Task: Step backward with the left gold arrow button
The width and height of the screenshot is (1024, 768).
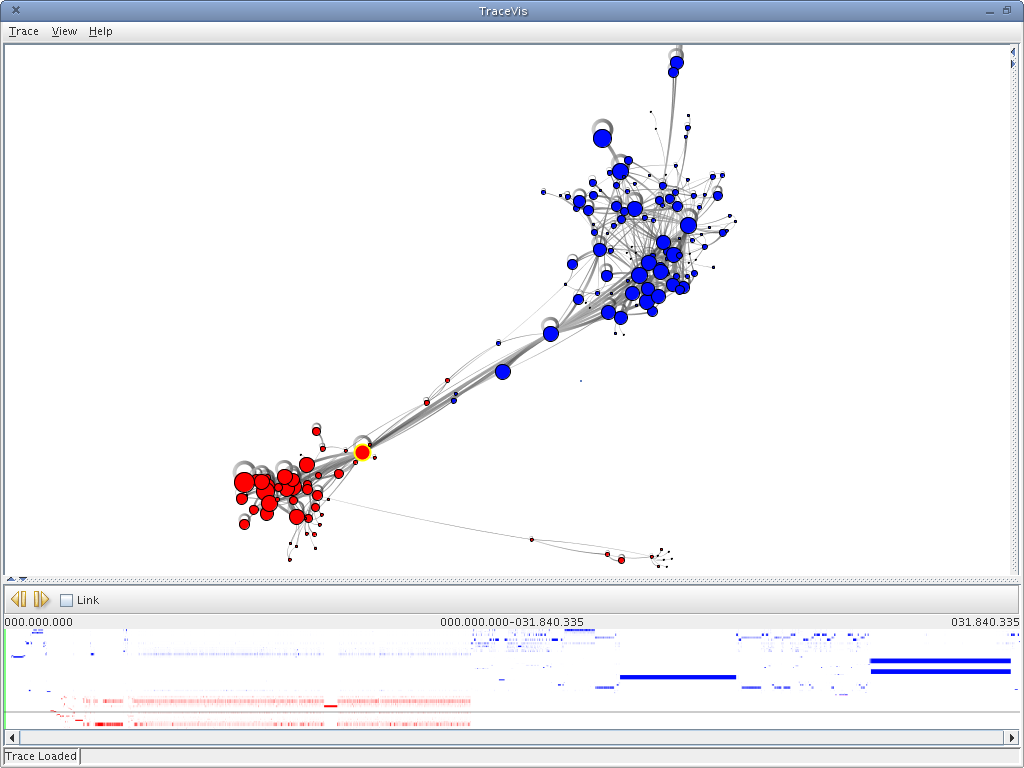Action: (19, 599)
